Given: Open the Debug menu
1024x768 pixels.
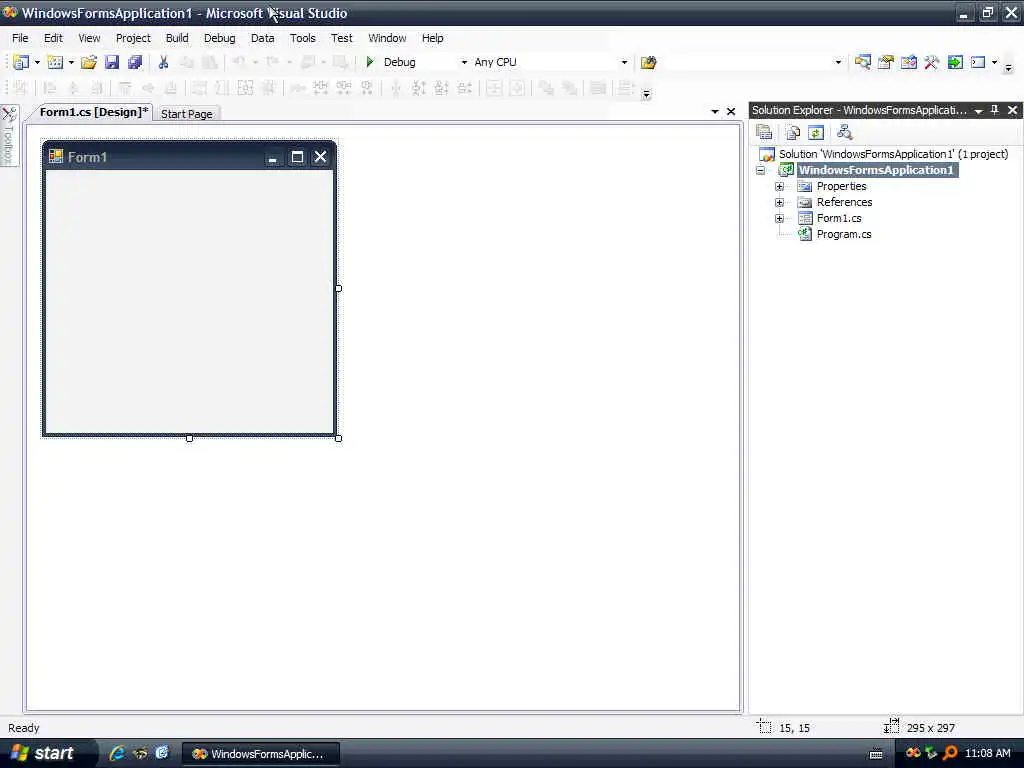Looking at the screenshot, I should (219, 38).
